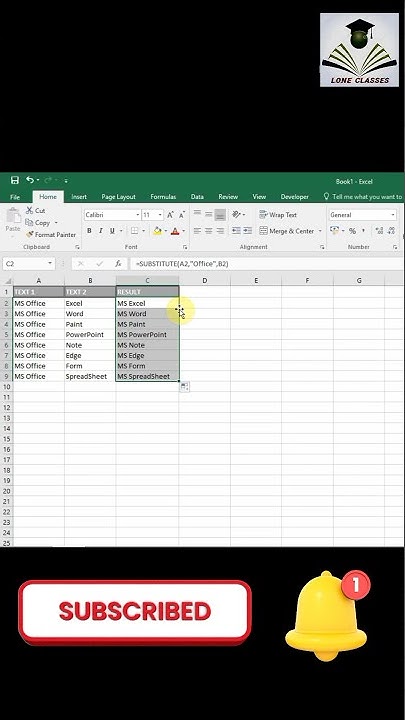Open the Developer tab

pyautogui.click(x=294, y=197)
